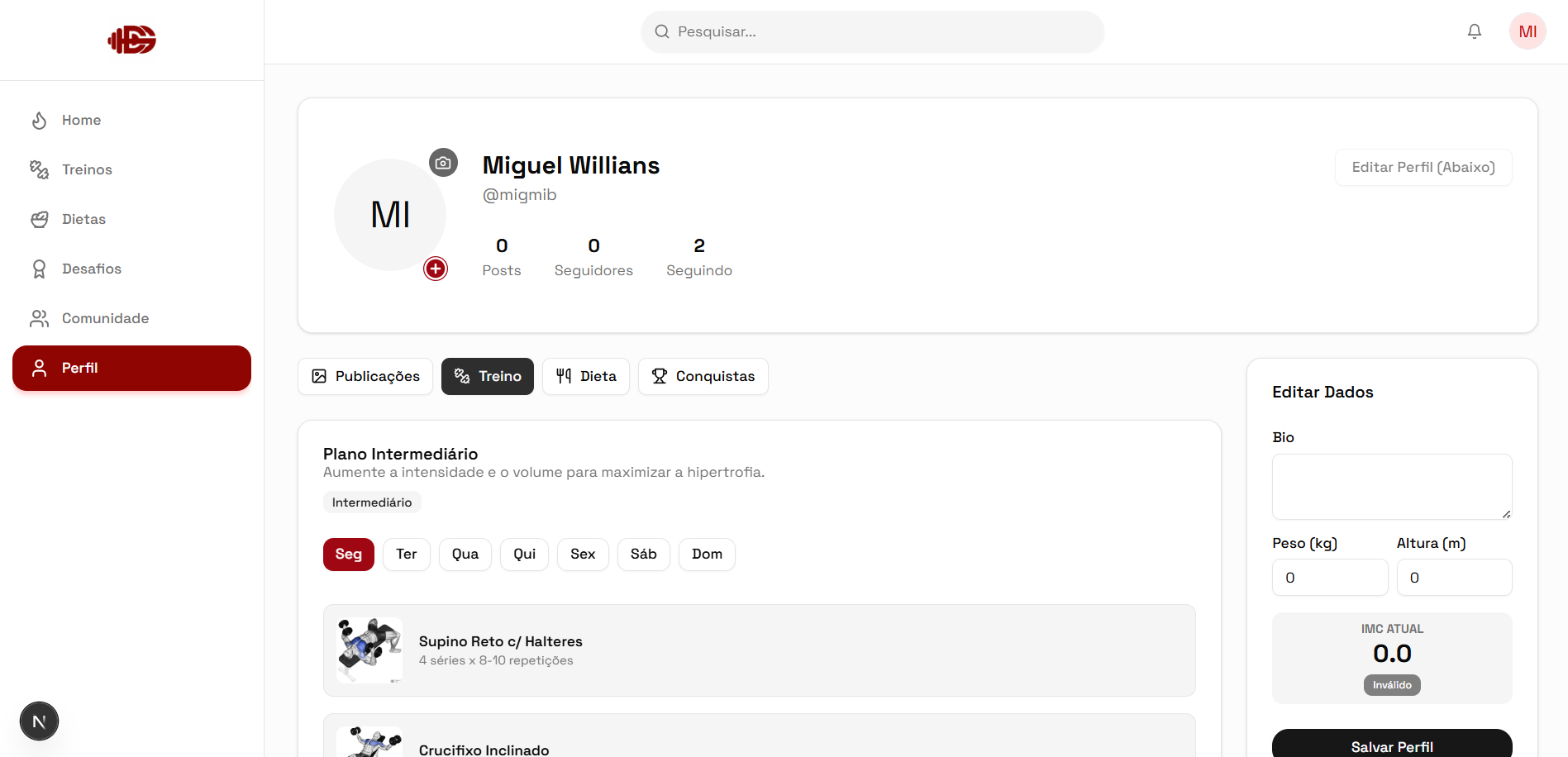Open the Comunidade page
The image size is (1568, 757).
[105, 318]
